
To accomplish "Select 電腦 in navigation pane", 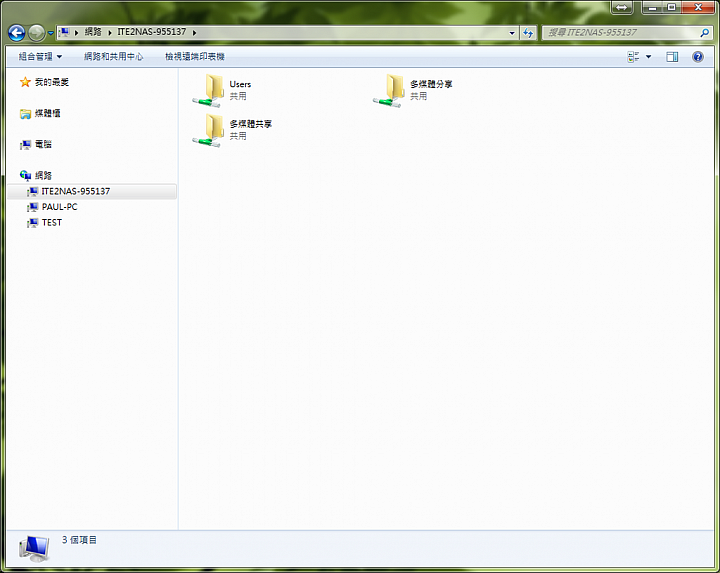I will point(43,144).
